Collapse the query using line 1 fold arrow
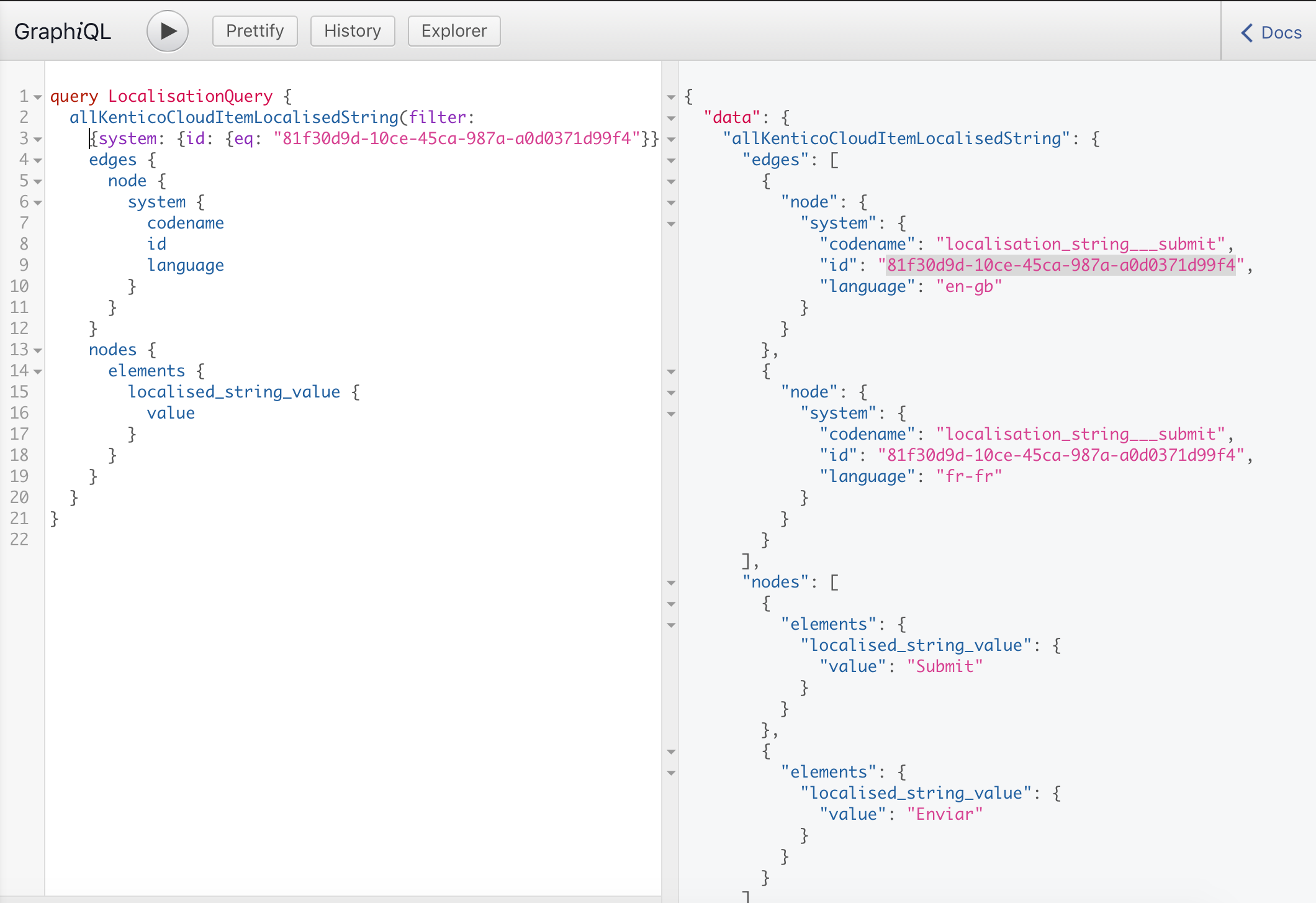 click(37, 98)
